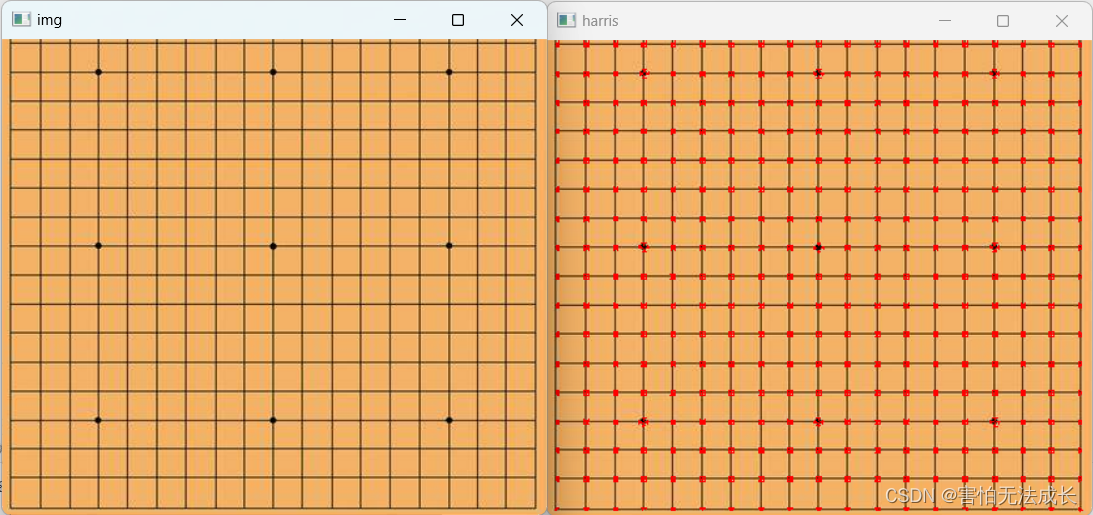The height and width of the screenshot is (515, 1093).
Task: Click the center star point in img board
Action: click(273, 246)
